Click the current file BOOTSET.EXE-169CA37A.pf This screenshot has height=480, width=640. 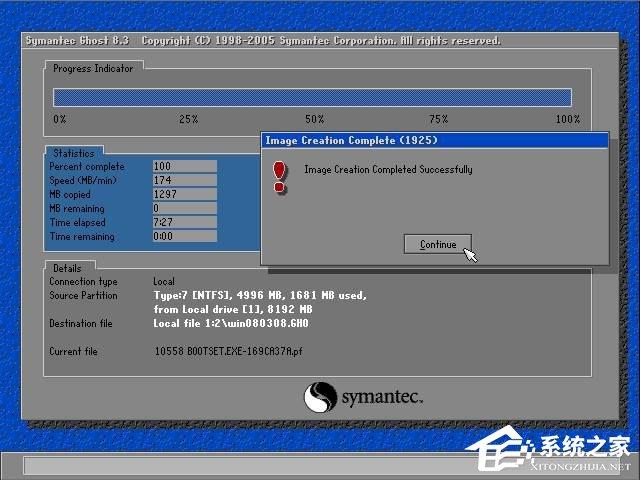(229, 351)
